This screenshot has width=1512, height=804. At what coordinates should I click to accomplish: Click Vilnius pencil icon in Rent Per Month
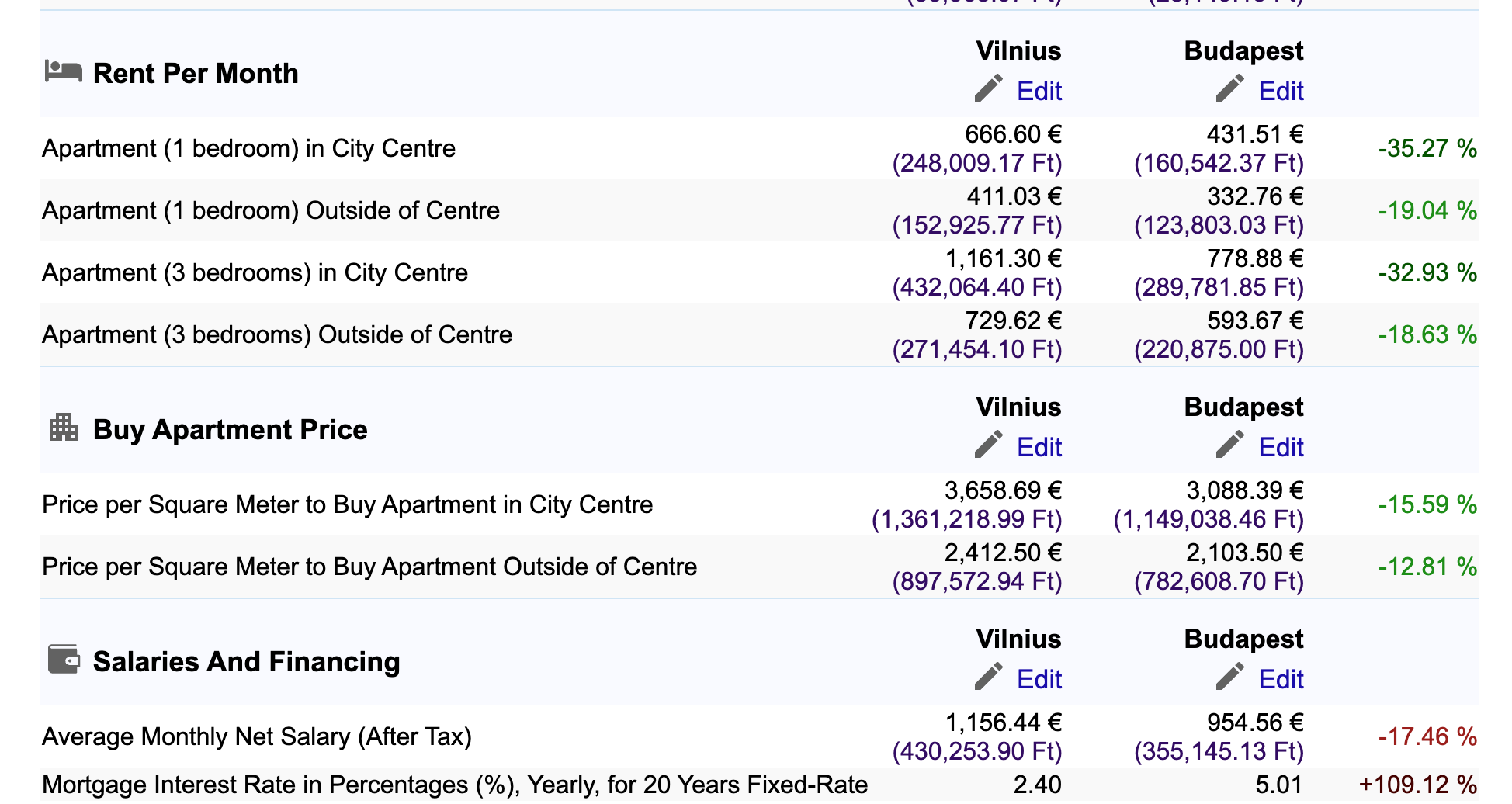[x=988, y=89]
